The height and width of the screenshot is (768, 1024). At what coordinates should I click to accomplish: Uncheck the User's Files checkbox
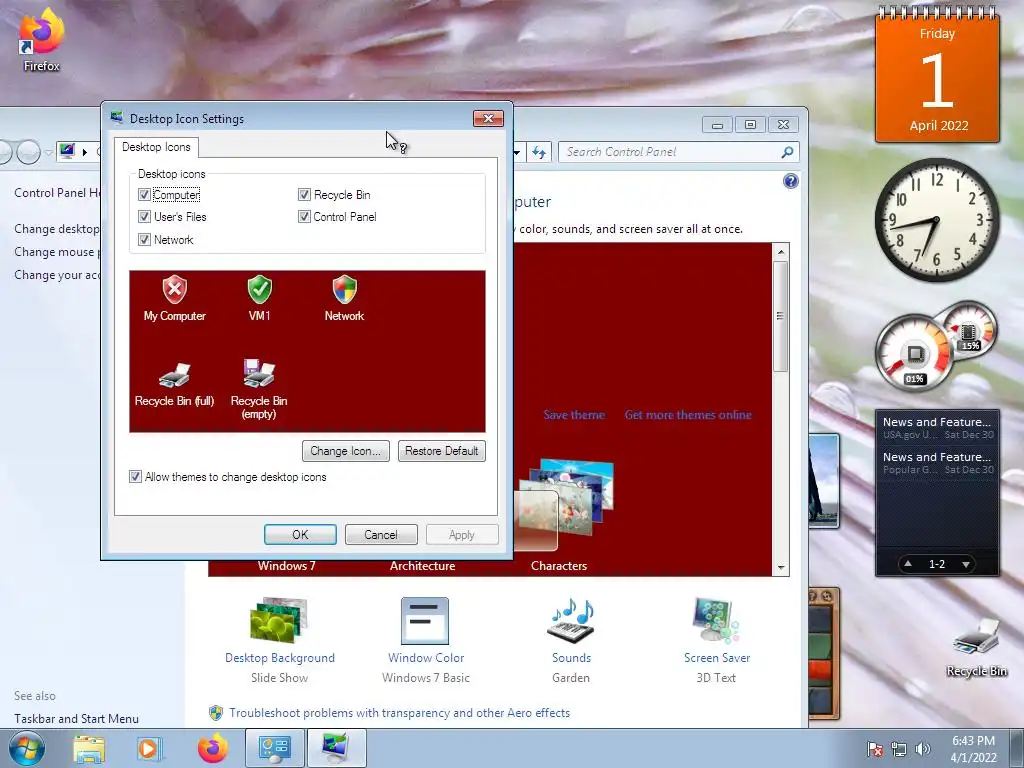pyautogui.click(x=144, y=216)
